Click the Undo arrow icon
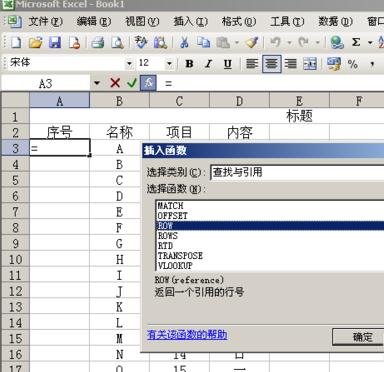This screenshot has height=372, width=384. pyautogui.click(x=275, y=43)
